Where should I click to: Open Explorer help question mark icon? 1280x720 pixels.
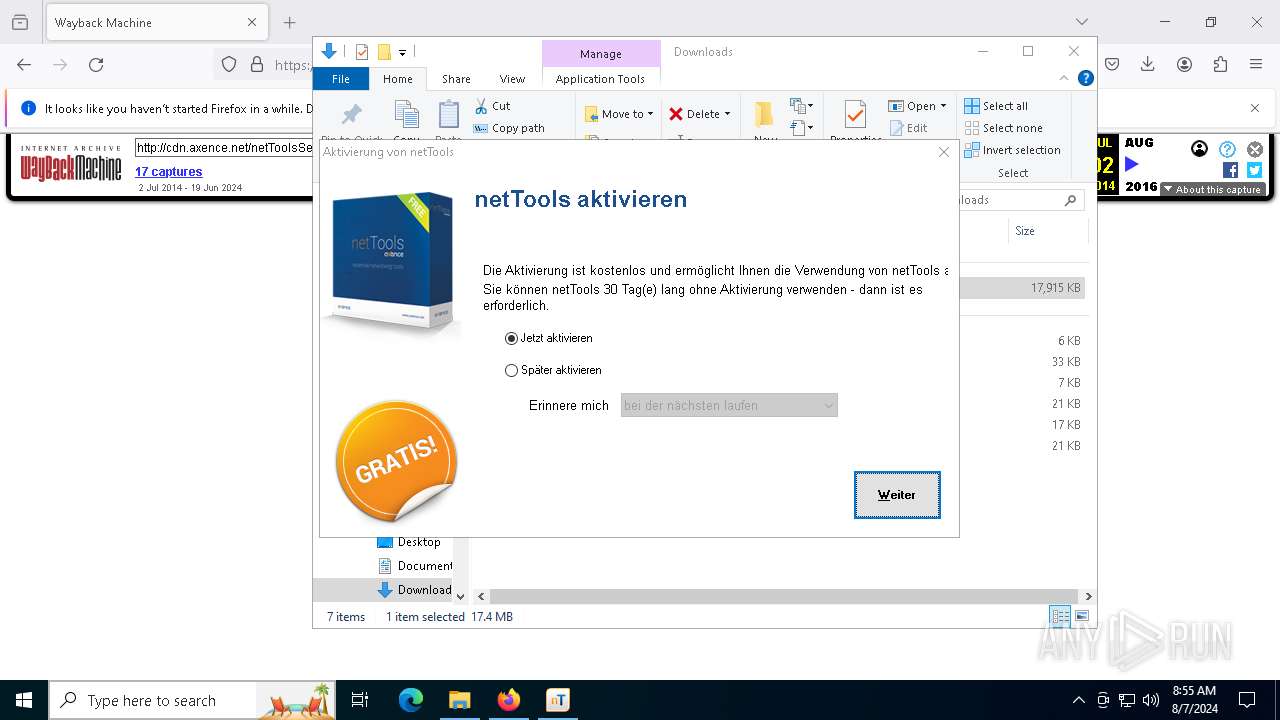[1085, 78]
